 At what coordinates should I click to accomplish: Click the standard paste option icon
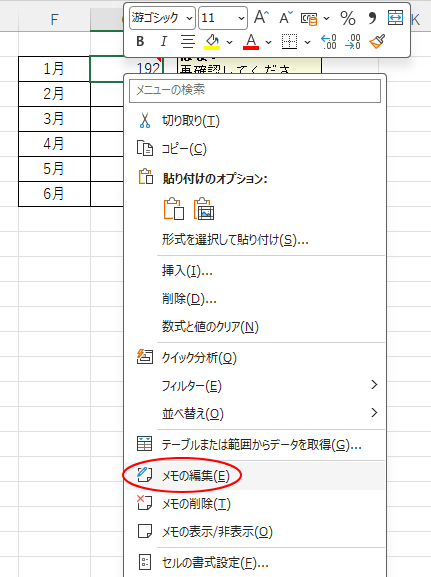(173, 209)
